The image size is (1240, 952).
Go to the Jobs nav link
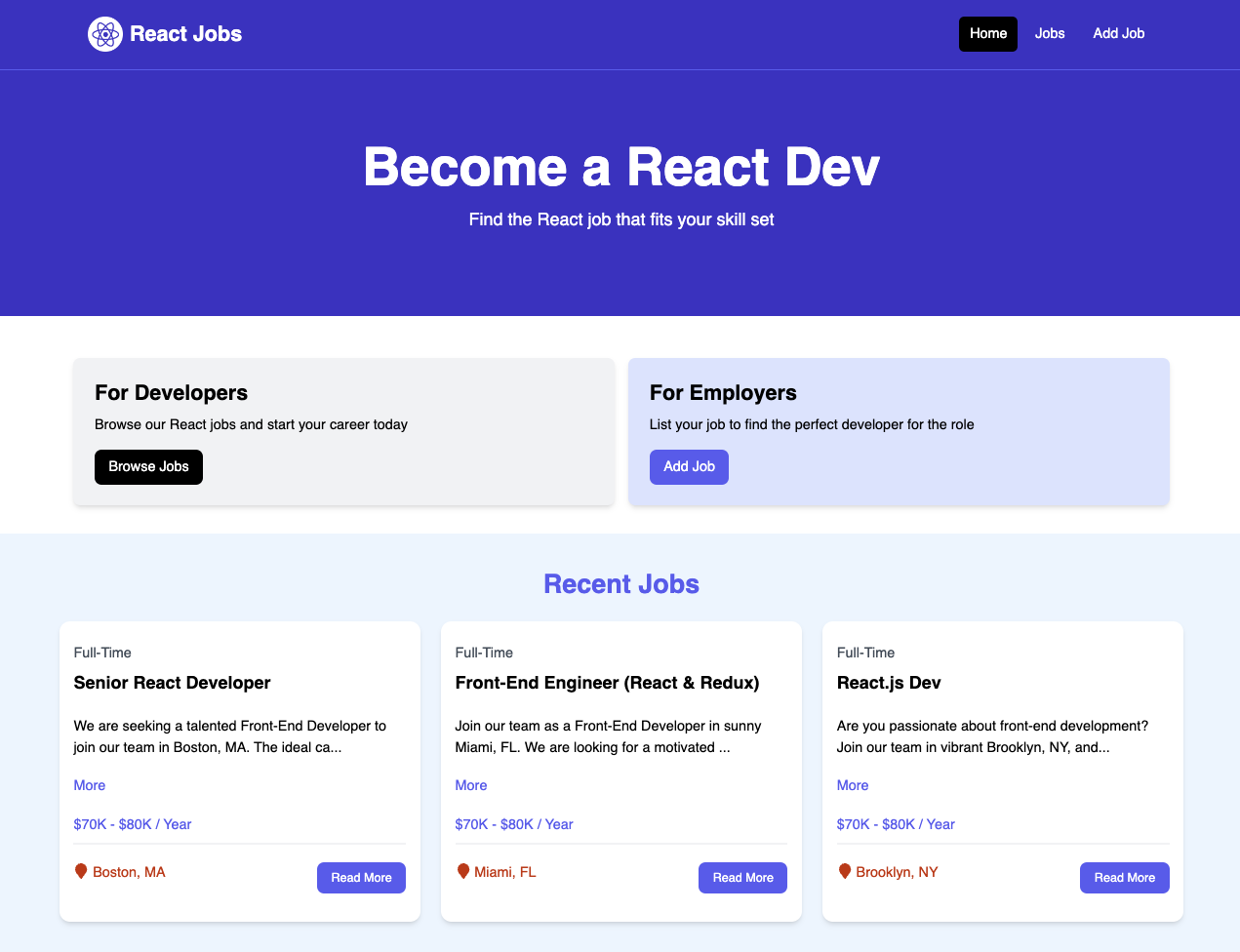[x=1050, y=34]
